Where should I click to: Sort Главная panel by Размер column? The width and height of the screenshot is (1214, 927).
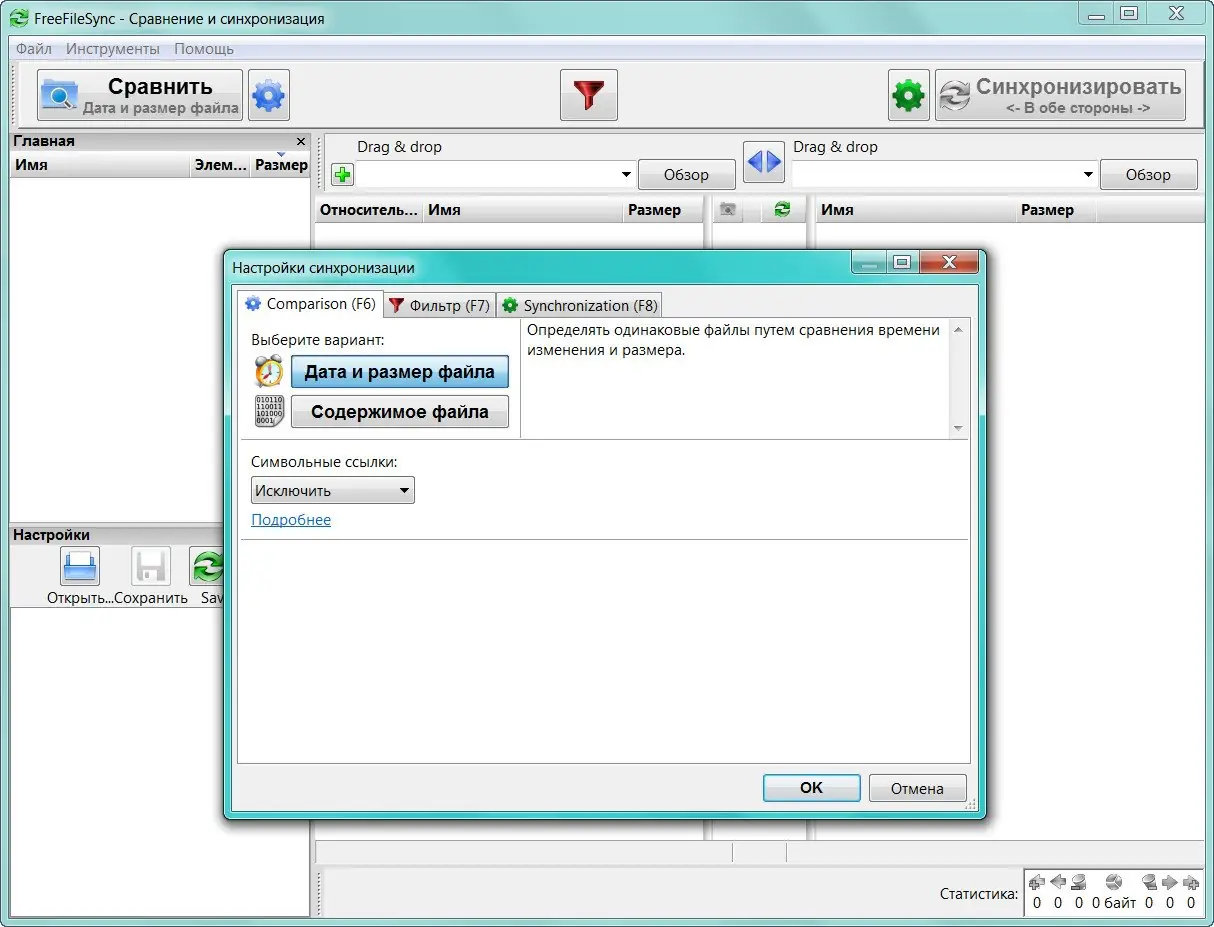pos(281,165)
